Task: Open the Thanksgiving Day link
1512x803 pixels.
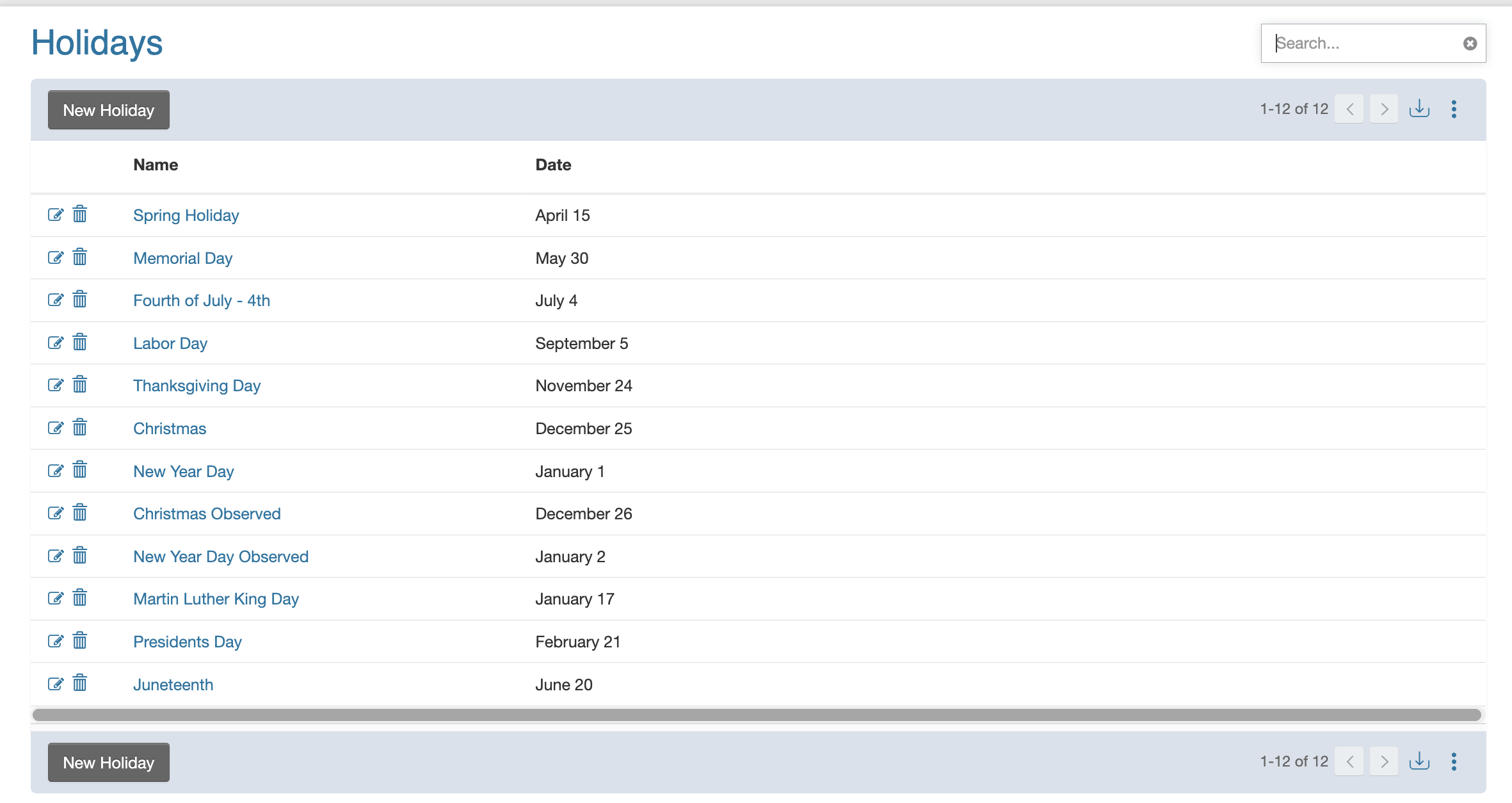Action: tap(197, 385)
